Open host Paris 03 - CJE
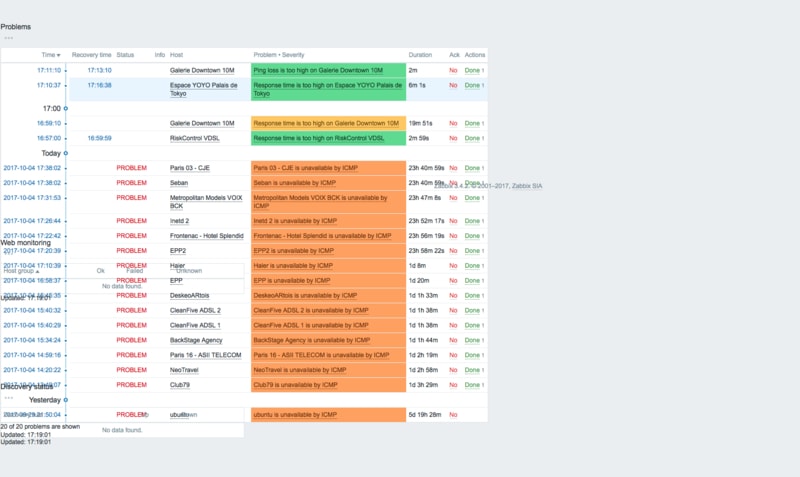This screenshot has height=477, width=800. pyautogui.click(x=189, y=168)
